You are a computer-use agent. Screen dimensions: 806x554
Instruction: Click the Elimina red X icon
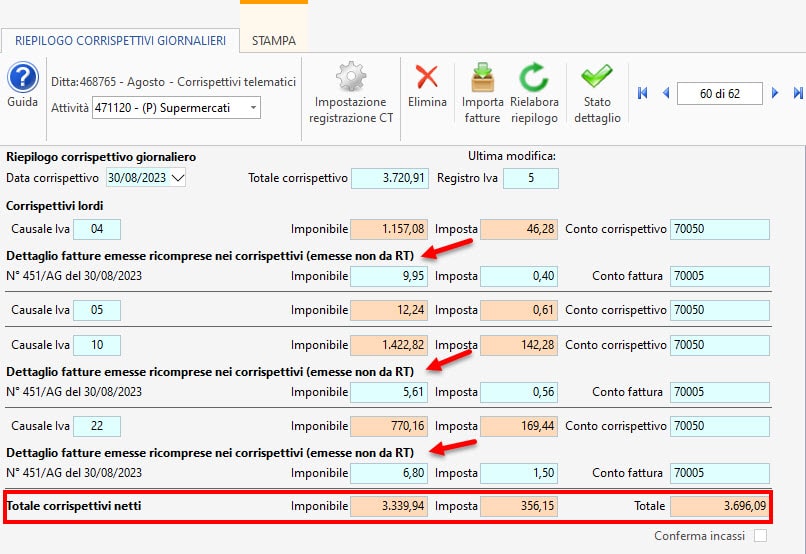click(427, 78)
